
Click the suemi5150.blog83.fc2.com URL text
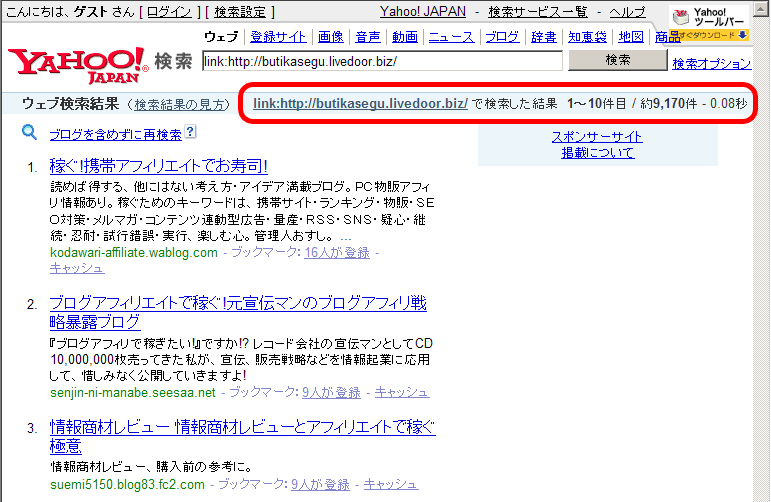click(127, 484)
